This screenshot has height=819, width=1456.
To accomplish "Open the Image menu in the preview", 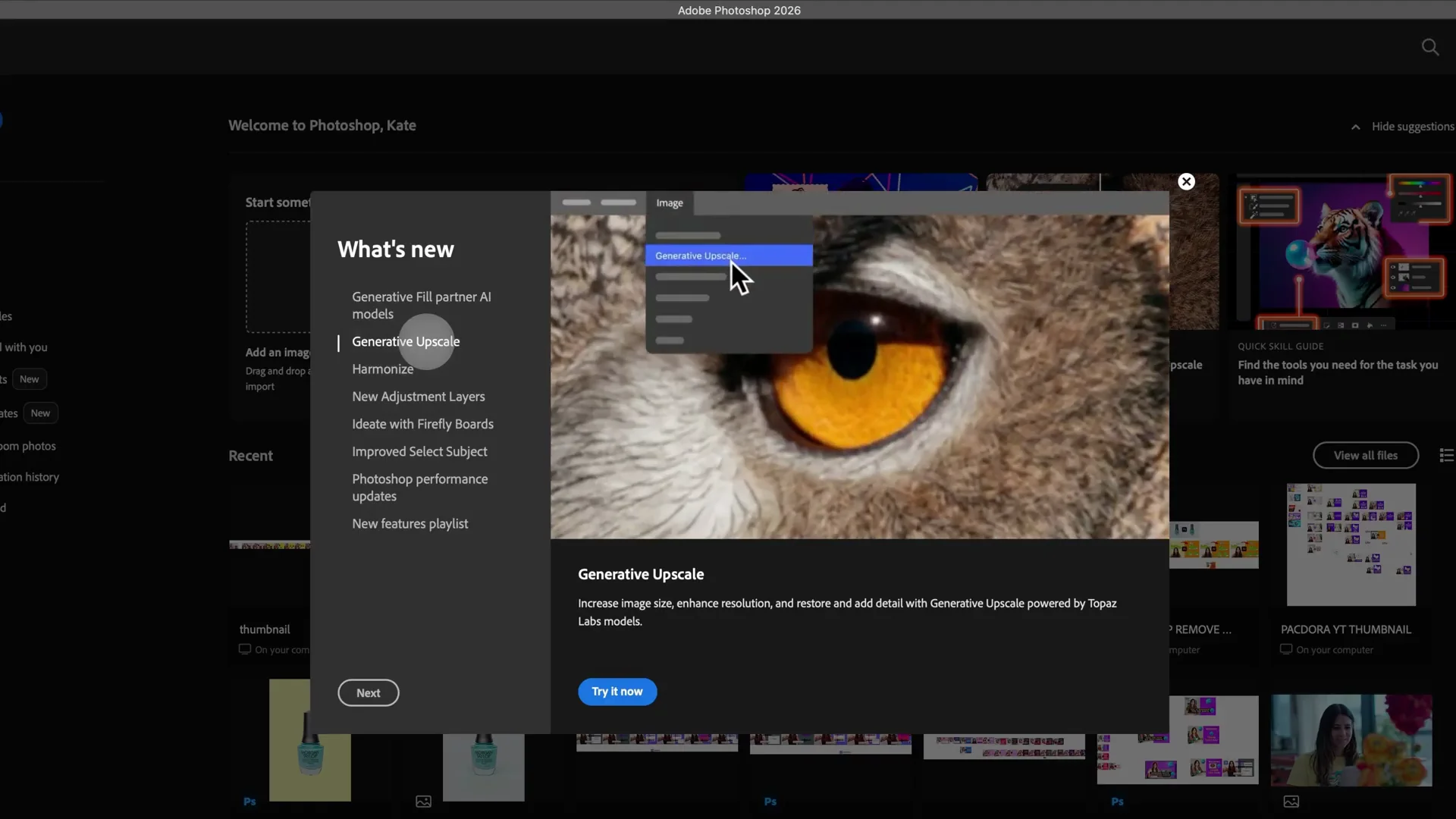I will coord(669,202).
